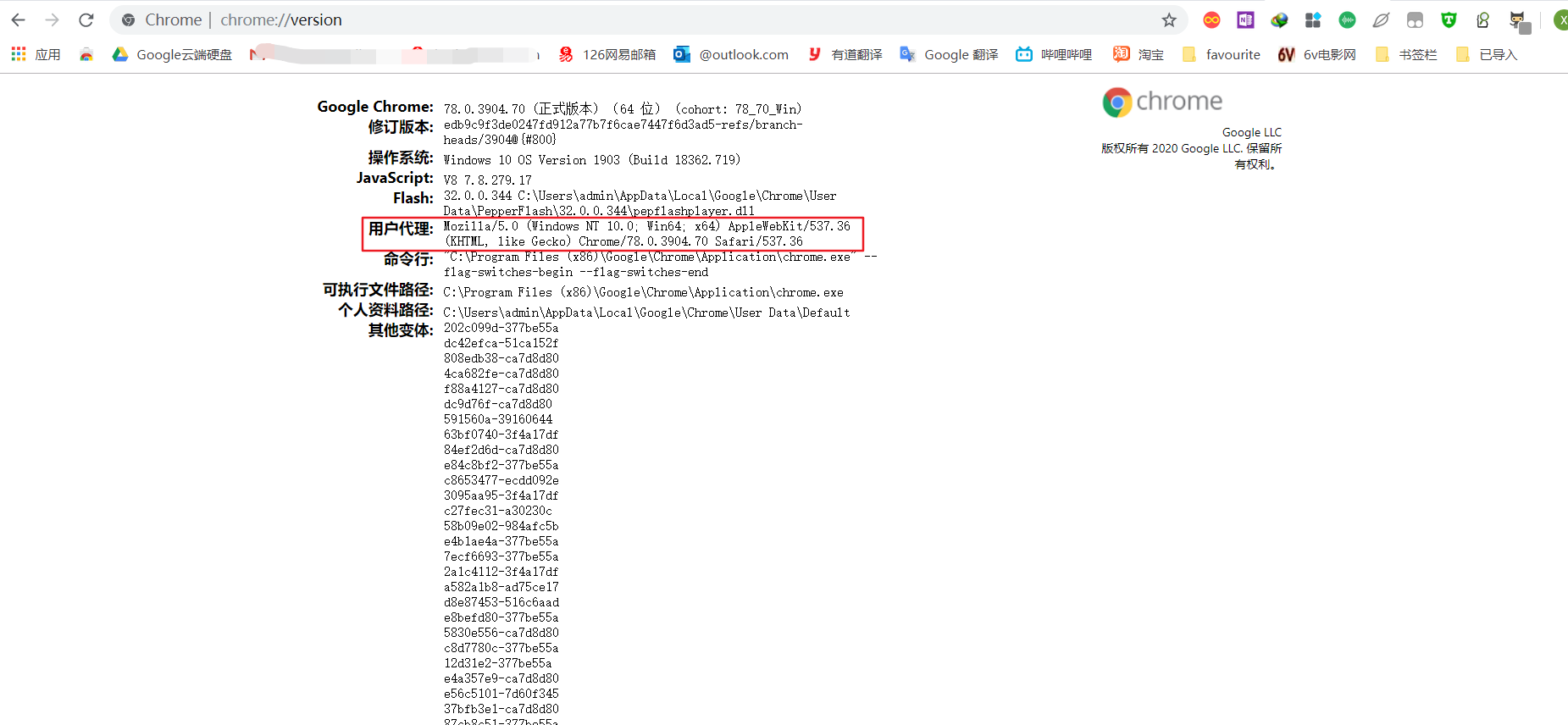The image size is (1568, 725).
Task: Click the gray squares grid extension icon
Action: click(1313, 19)
